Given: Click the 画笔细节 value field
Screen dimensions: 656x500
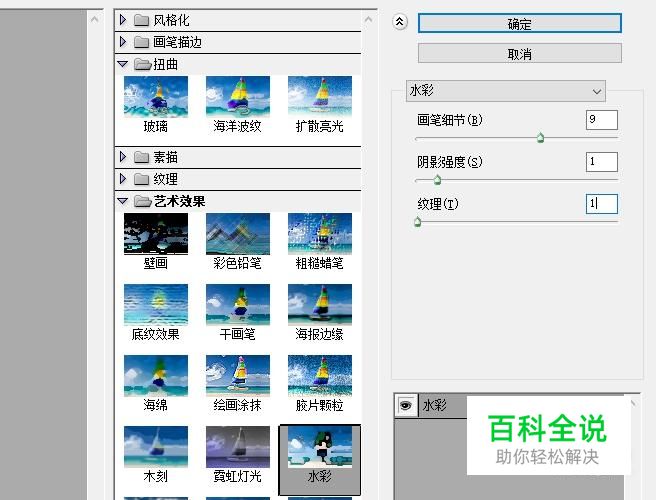Looking at the screenshot, I should pyautogui.click(x=602, y=120).
